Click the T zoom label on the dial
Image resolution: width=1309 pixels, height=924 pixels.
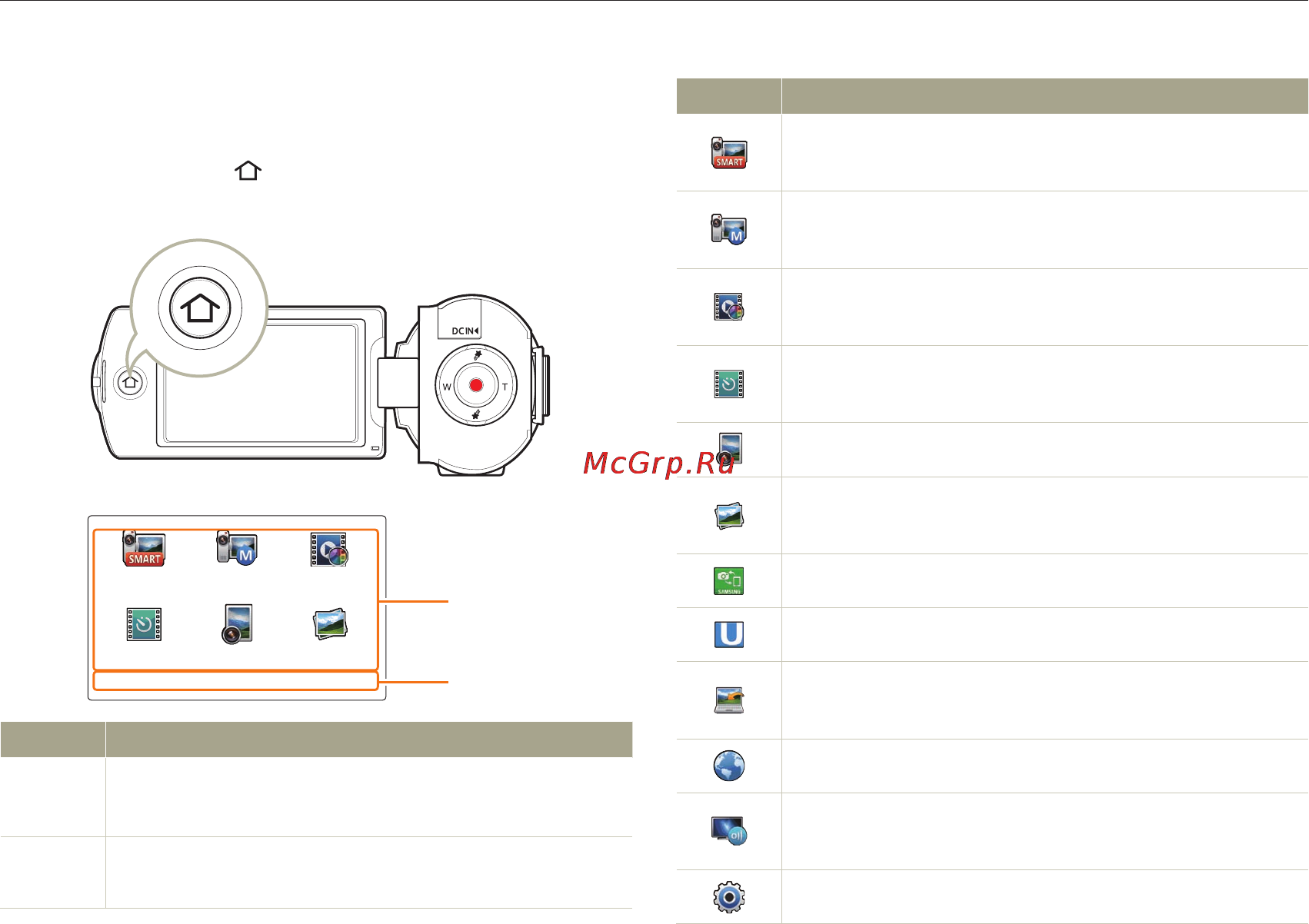click(505, 387)
